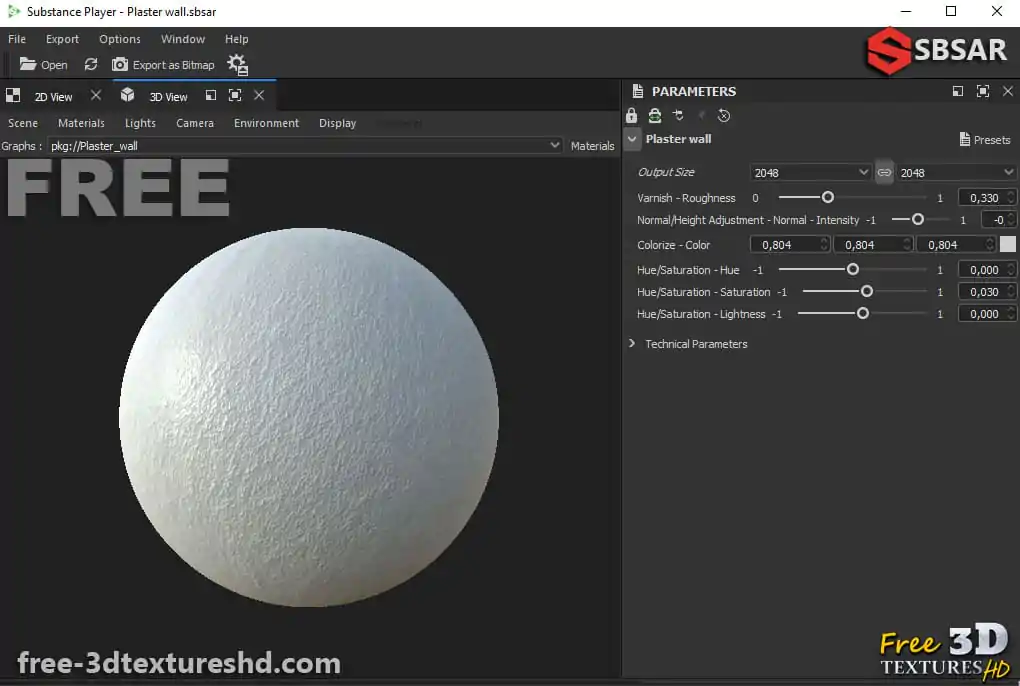Undock the 3D View panel
Viewport: 1020px width, 686px height.
pyautogui.click(x=211, y=96)
